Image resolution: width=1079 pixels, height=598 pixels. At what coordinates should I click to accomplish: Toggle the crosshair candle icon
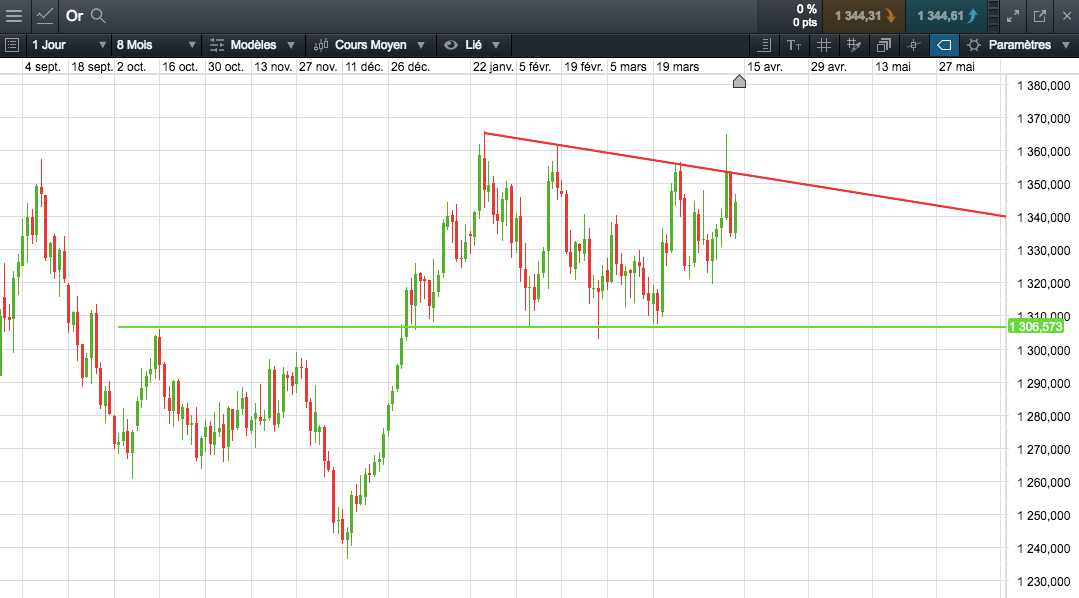[914, 45]
